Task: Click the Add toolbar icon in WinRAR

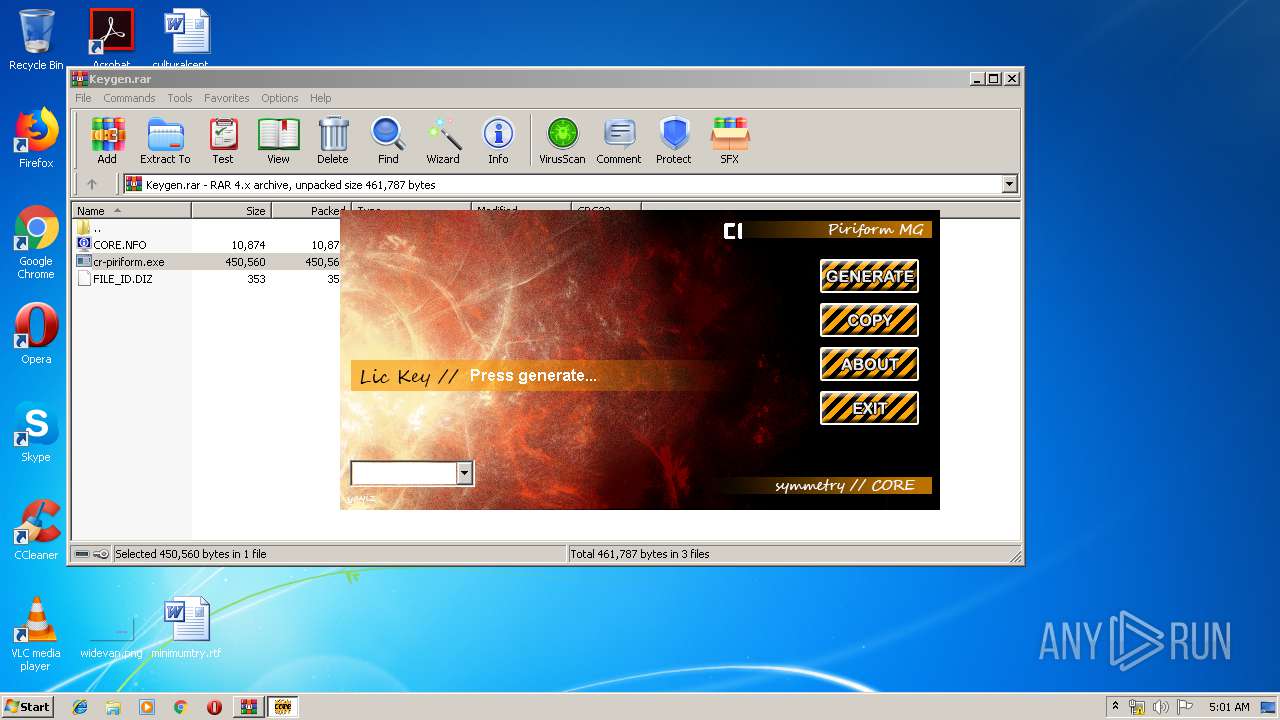Action: pyautogui.click(x=107, y=140)
